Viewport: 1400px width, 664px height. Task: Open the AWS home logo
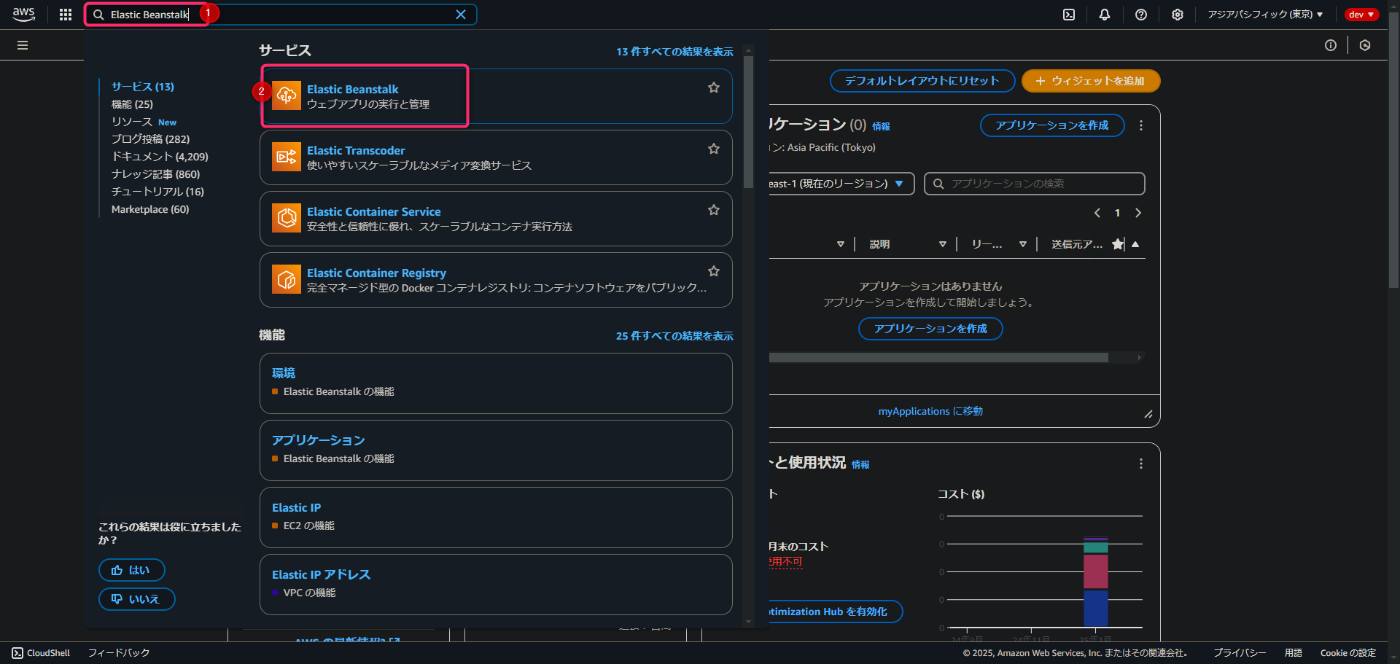pos(23,14)
